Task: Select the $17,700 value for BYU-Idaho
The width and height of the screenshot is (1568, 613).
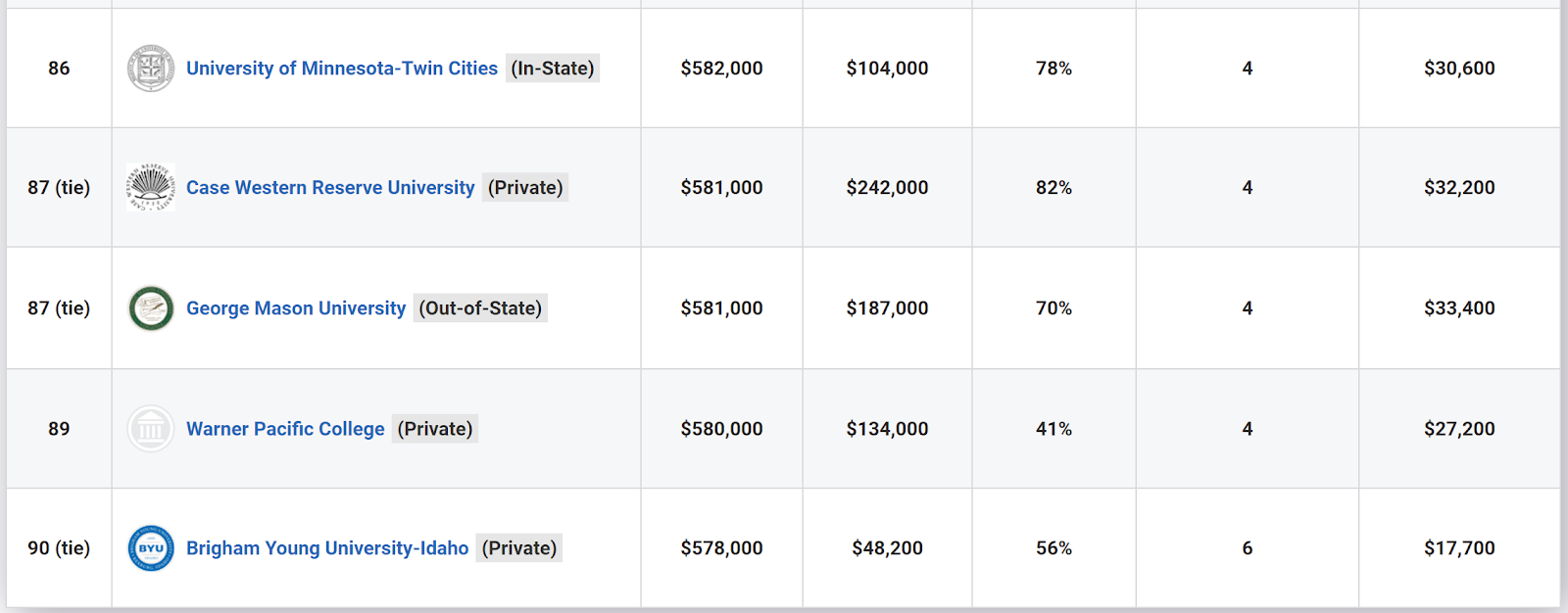Action: 1459,548
